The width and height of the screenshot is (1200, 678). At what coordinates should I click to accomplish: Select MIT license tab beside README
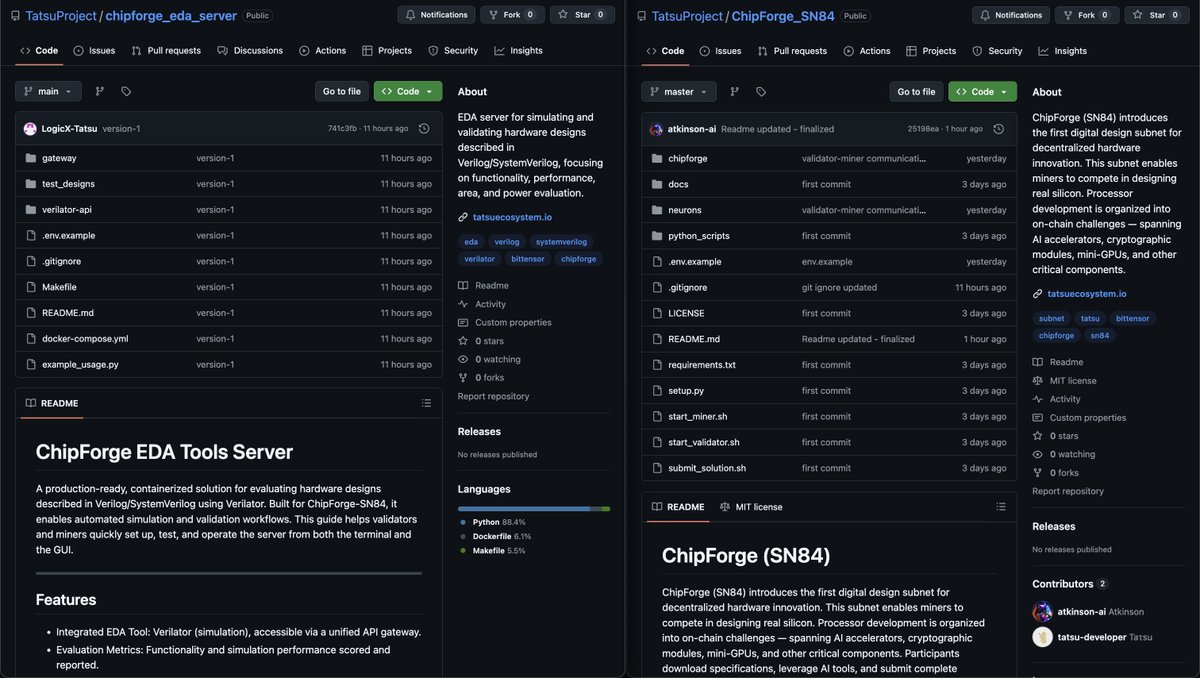751,507
